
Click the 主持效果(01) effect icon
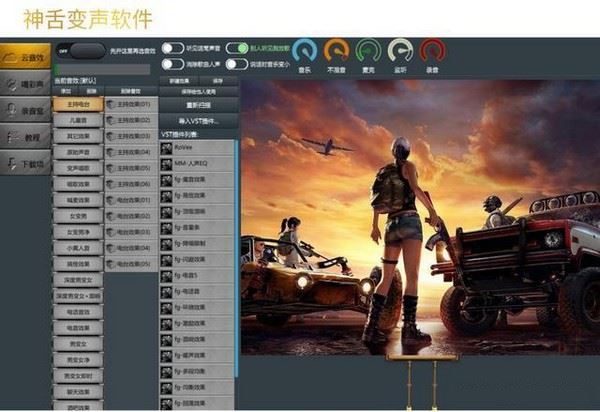111,103
